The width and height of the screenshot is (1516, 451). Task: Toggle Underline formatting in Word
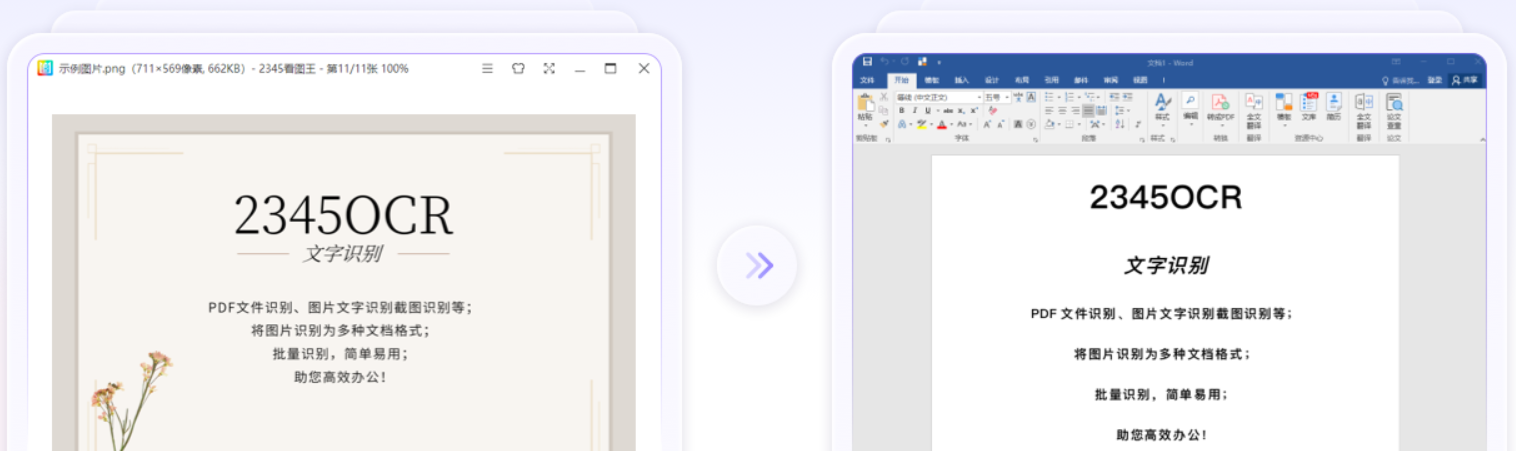[928, 110]
